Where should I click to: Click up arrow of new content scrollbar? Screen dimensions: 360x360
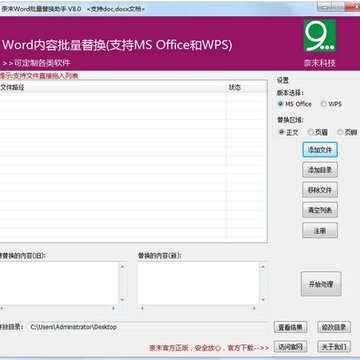(x=263, y=266)
